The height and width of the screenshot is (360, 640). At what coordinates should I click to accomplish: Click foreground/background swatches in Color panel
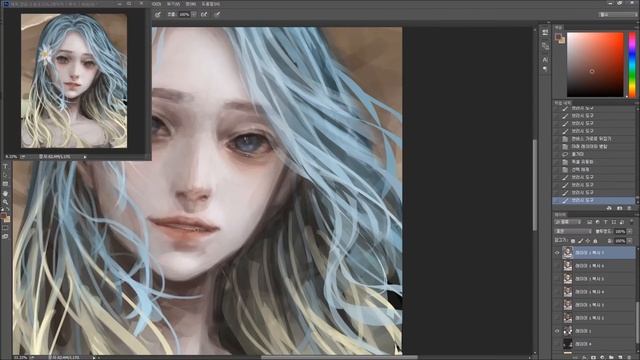pos(560,38)
